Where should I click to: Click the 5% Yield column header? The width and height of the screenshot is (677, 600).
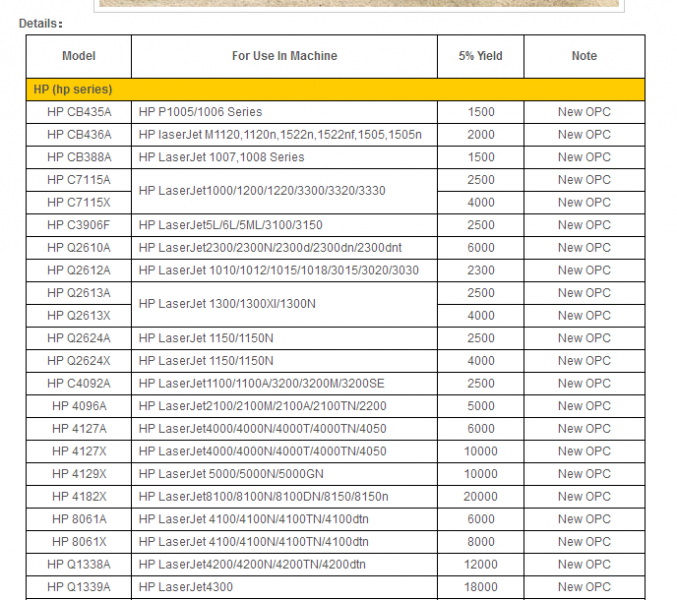click(481, 56)
